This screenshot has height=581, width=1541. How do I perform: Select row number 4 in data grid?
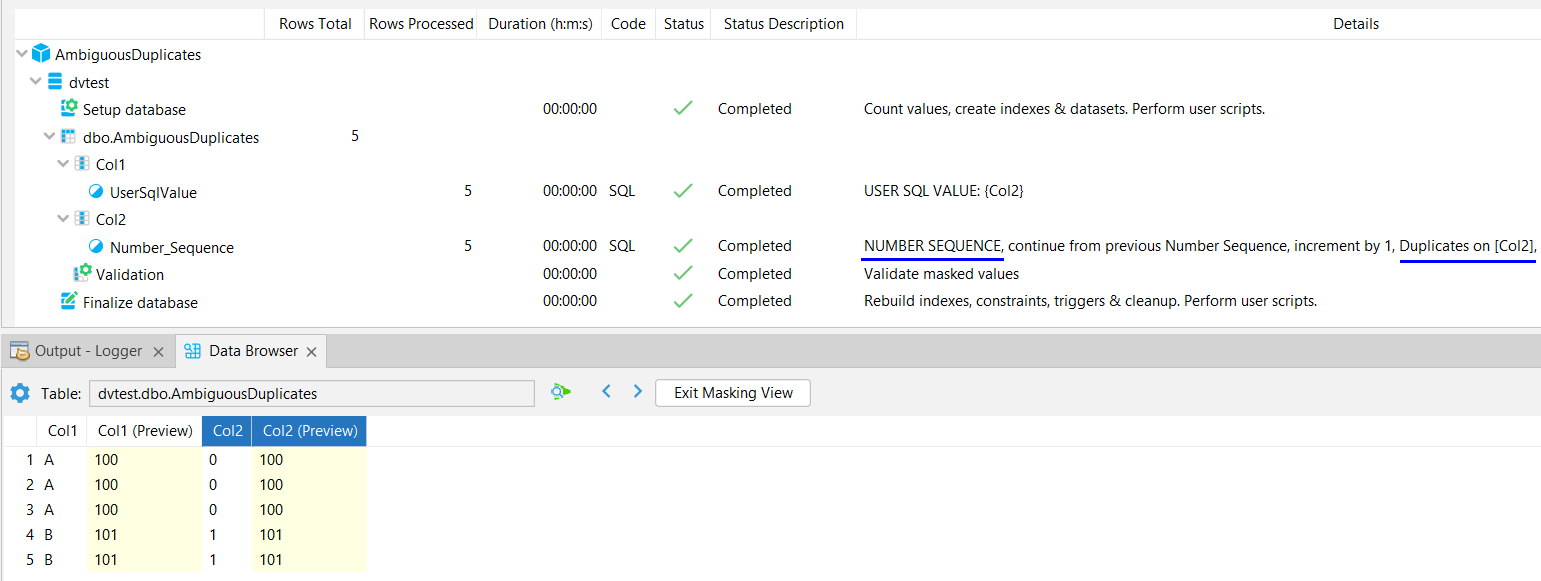coord(30,535)
